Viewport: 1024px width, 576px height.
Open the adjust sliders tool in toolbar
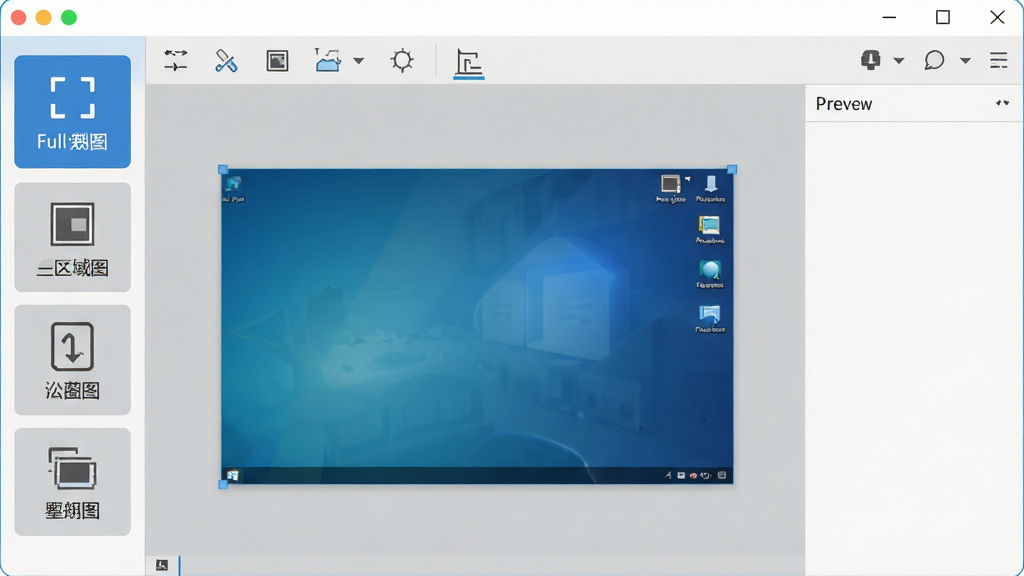tap(176, 61)
